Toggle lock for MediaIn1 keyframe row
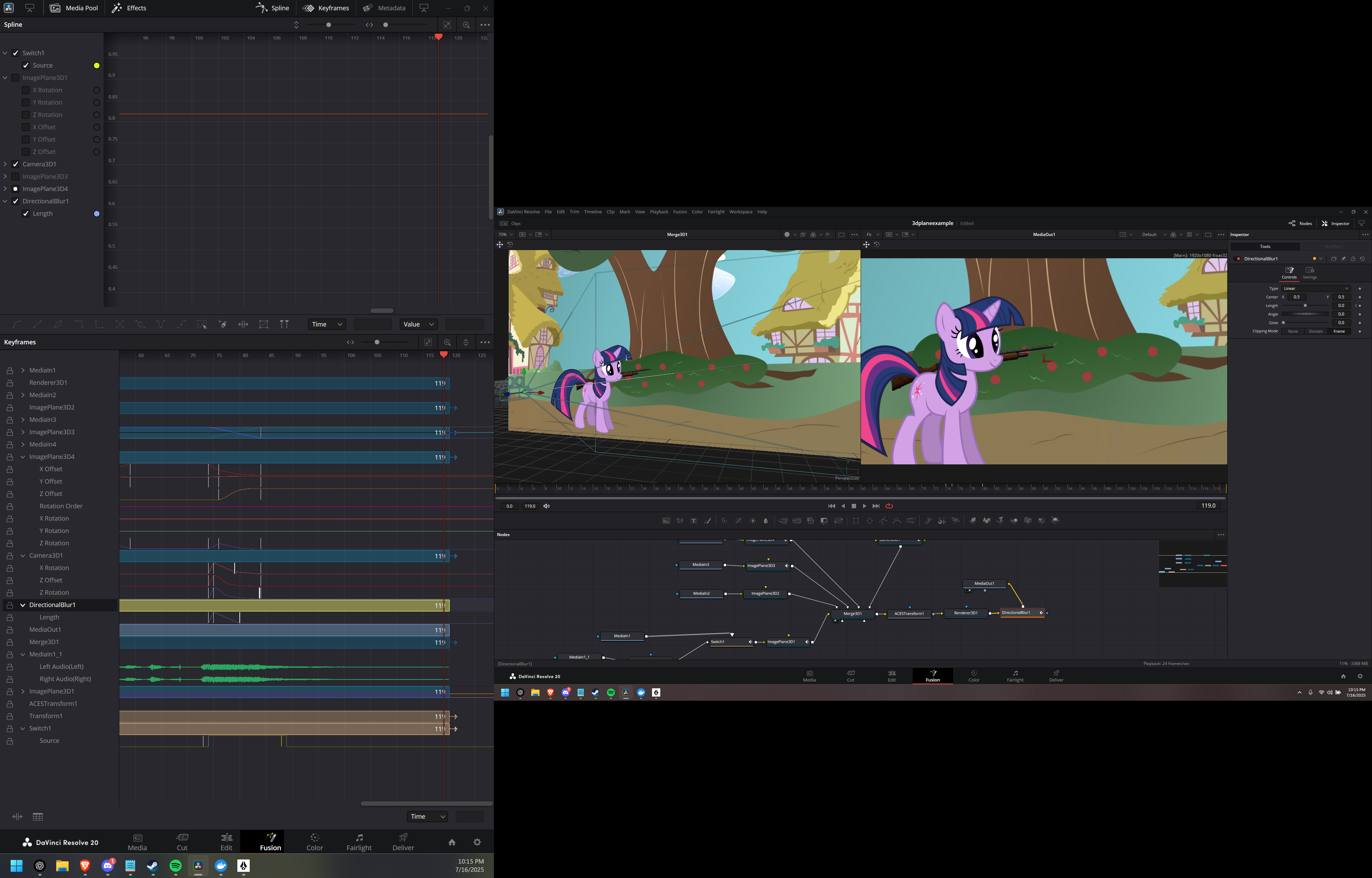The height and width of the screenshot is (878, 1372). click(x=10, y=371)
